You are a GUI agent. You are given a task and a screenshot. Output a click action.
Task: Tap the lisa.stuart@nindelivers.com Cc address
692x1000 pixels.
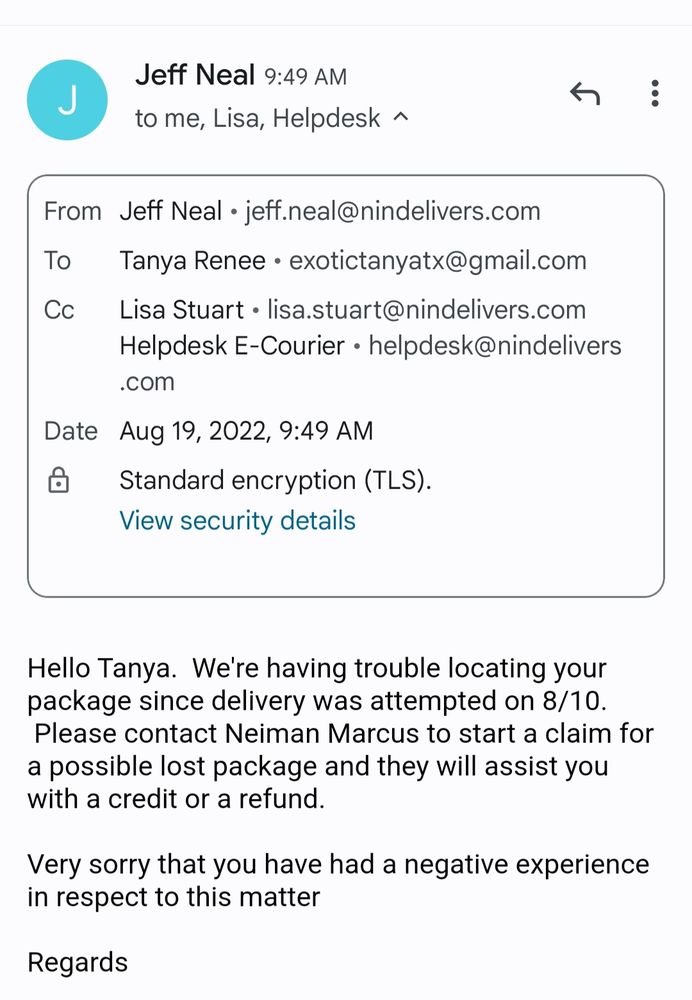[x=426, y=310]
